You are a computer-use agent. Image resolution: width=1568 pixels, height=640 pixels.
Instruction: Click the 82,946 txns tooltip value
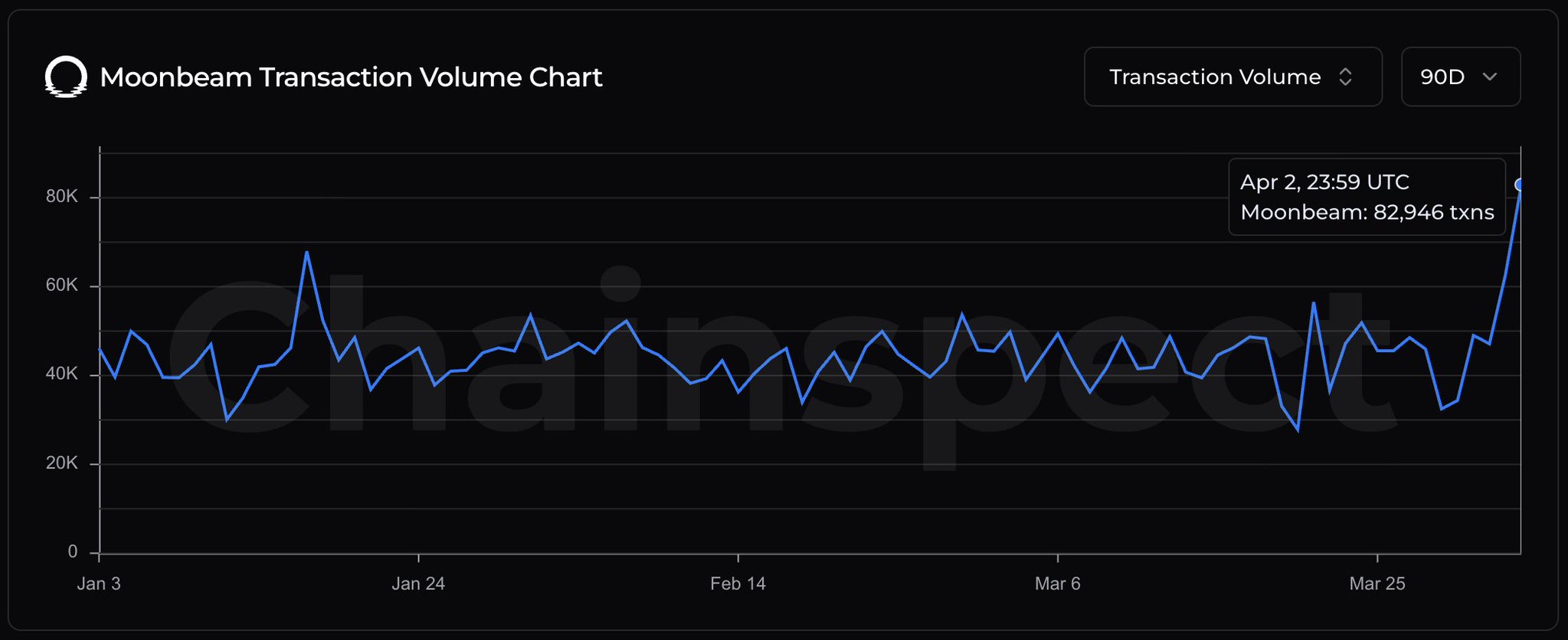pos(1433,212)
